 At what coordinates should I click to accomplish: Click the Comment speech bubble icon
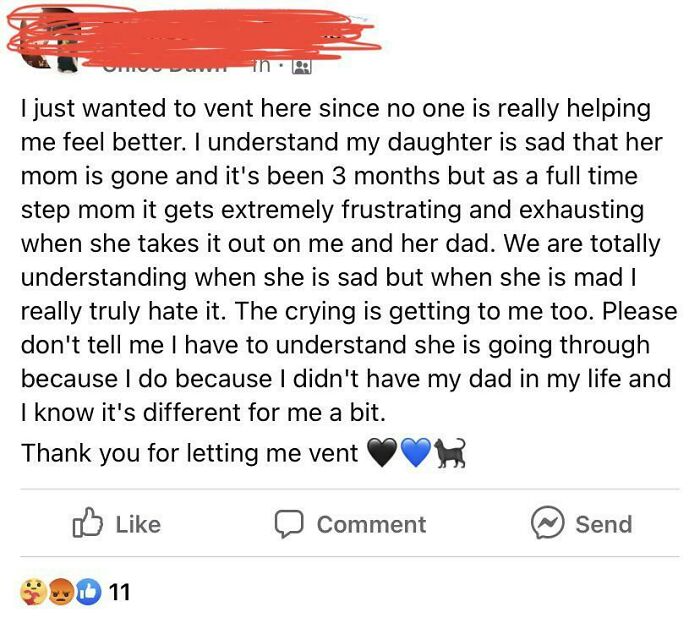[289, 524]
